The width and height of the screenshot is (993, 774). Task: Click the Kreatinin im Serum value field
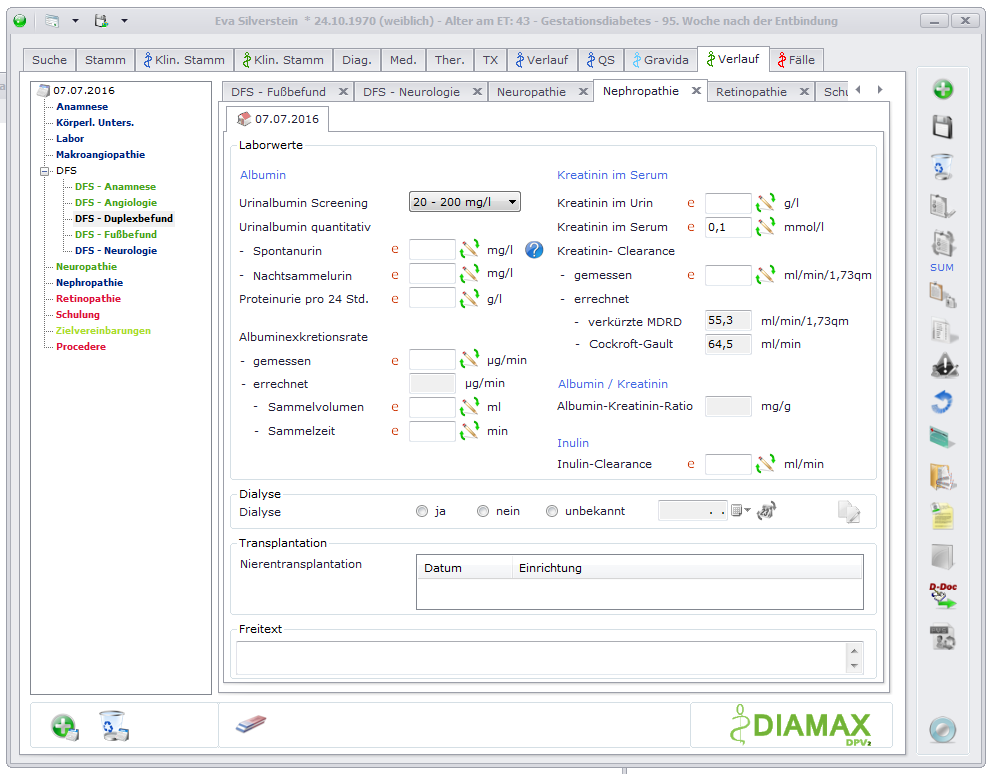[728, 227]
